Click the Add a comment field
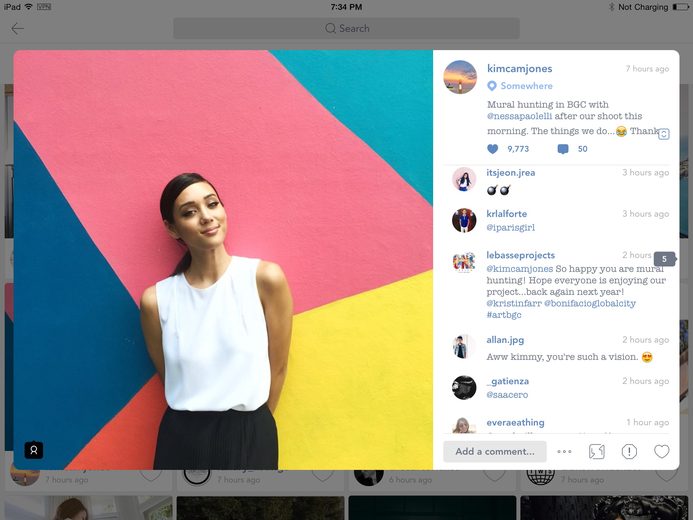693x520 pixels. pyautogui.click(x=495, y=452)
